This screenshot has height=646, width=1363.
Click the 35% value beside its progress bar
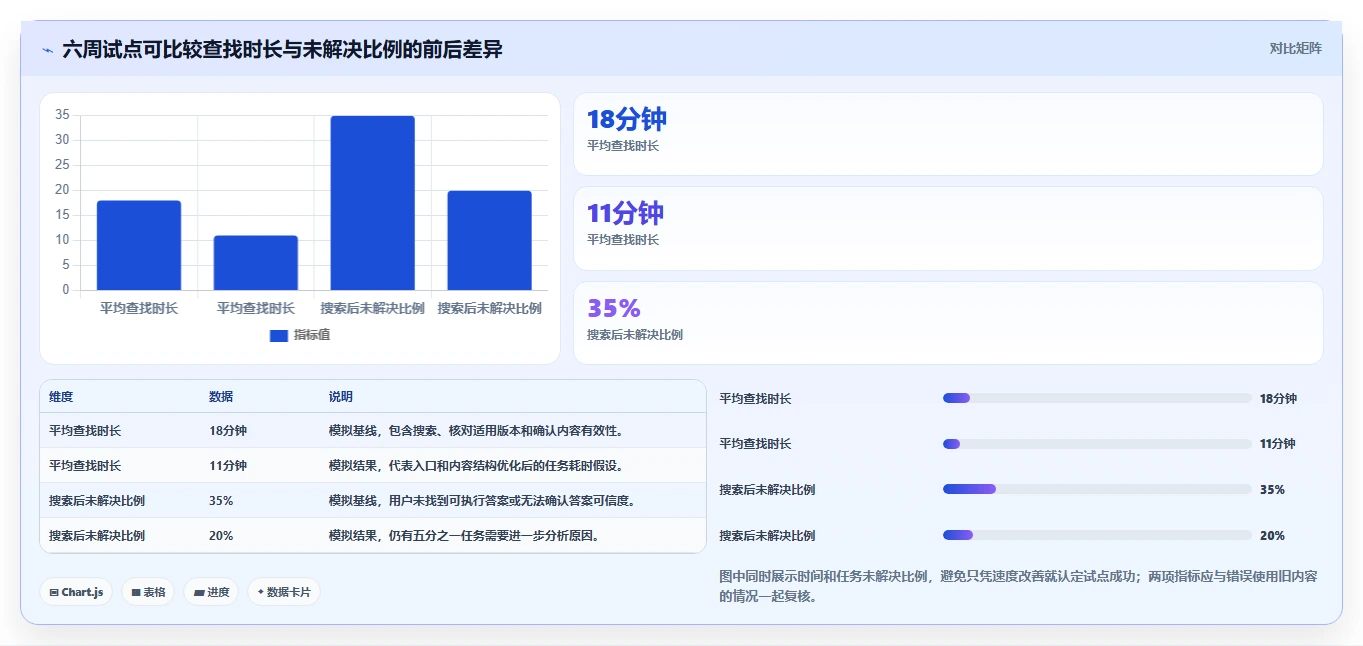pyautogui.click(x=1272, y=490)
